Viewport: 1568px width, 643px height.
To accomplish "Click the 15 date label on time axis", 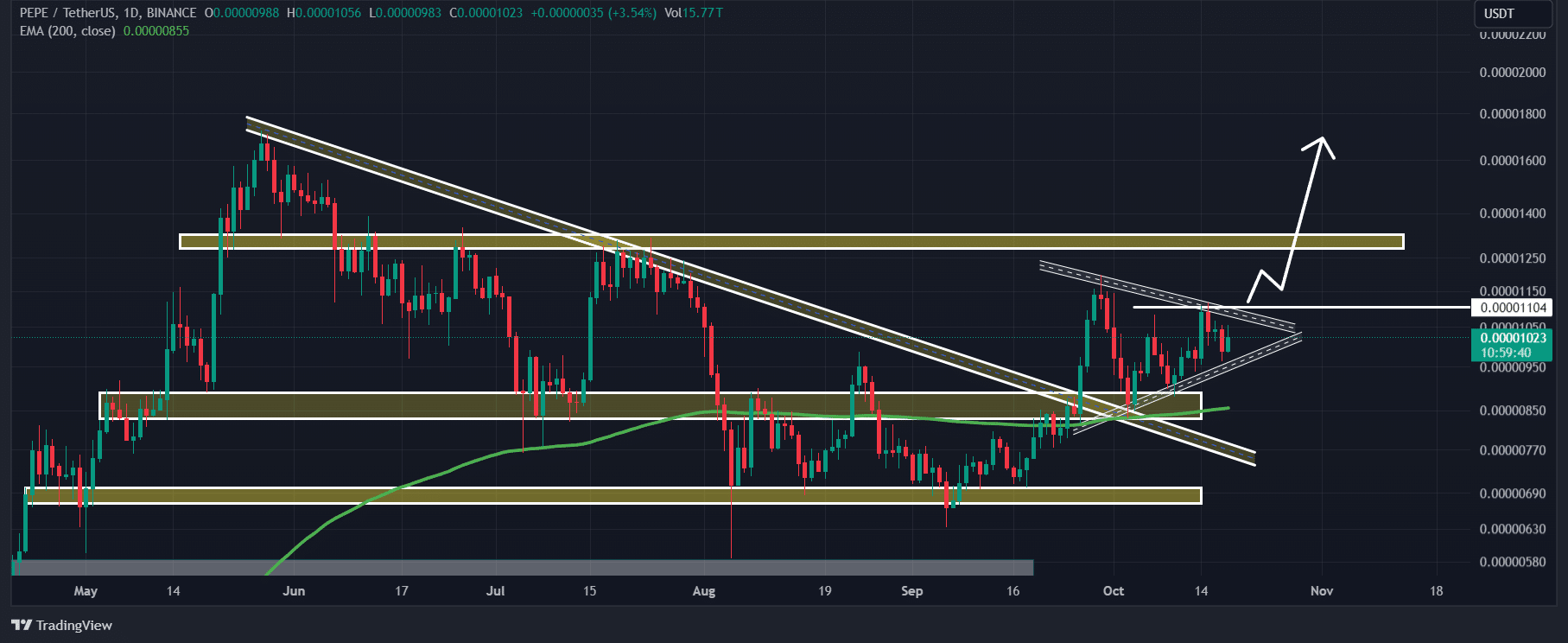I will 589,591.
